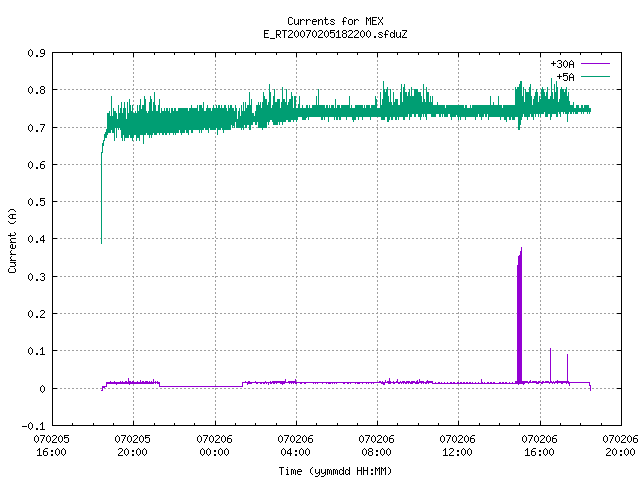Click the small purple spike reaching 0.1
Image resolution: width=640 pixels, height=480 pixels.
click(x=550, y=365)
